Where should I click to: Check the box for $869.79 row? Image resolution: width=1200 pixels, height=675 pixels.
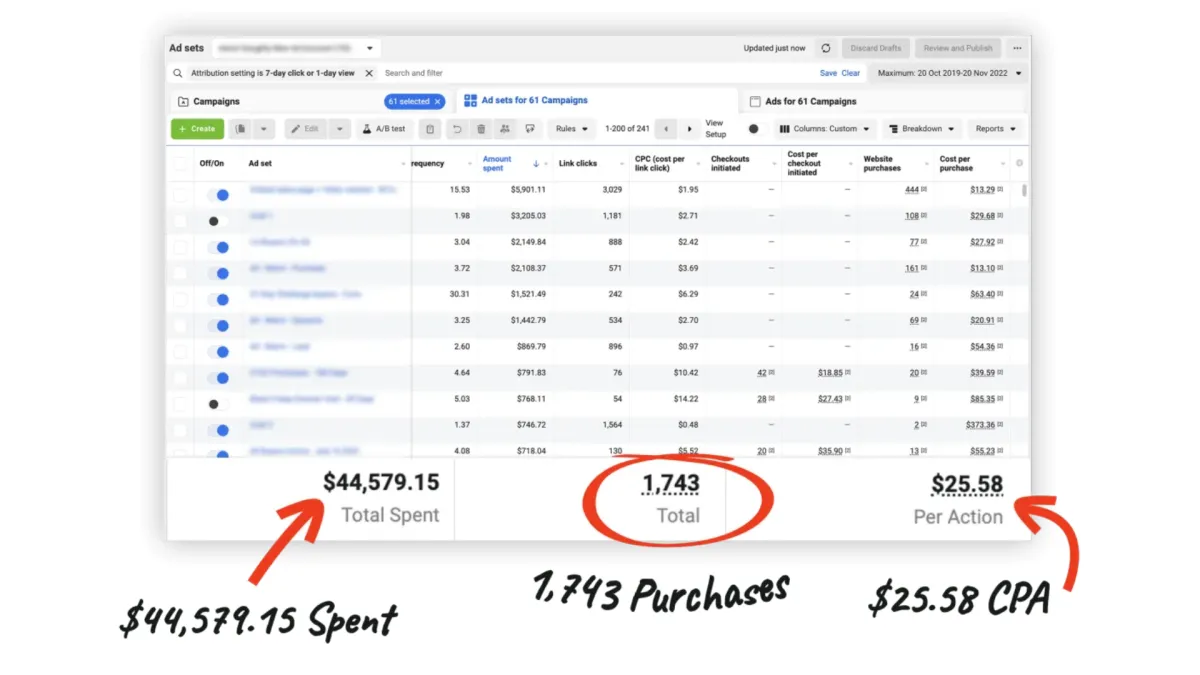180,352
